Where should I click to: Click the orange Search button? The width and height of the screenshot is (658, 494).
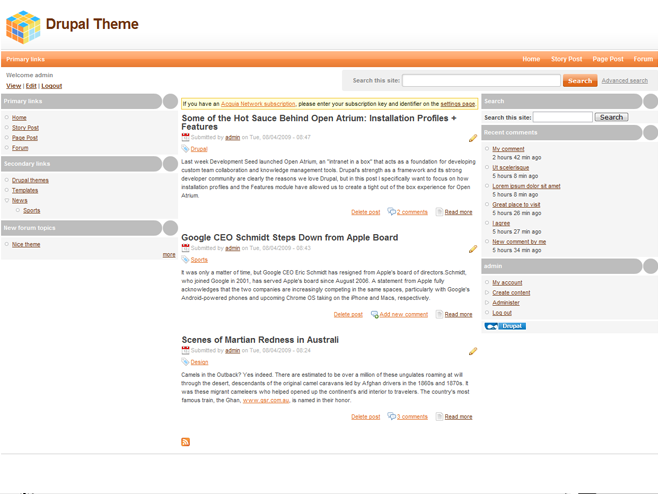coord(580,81)
